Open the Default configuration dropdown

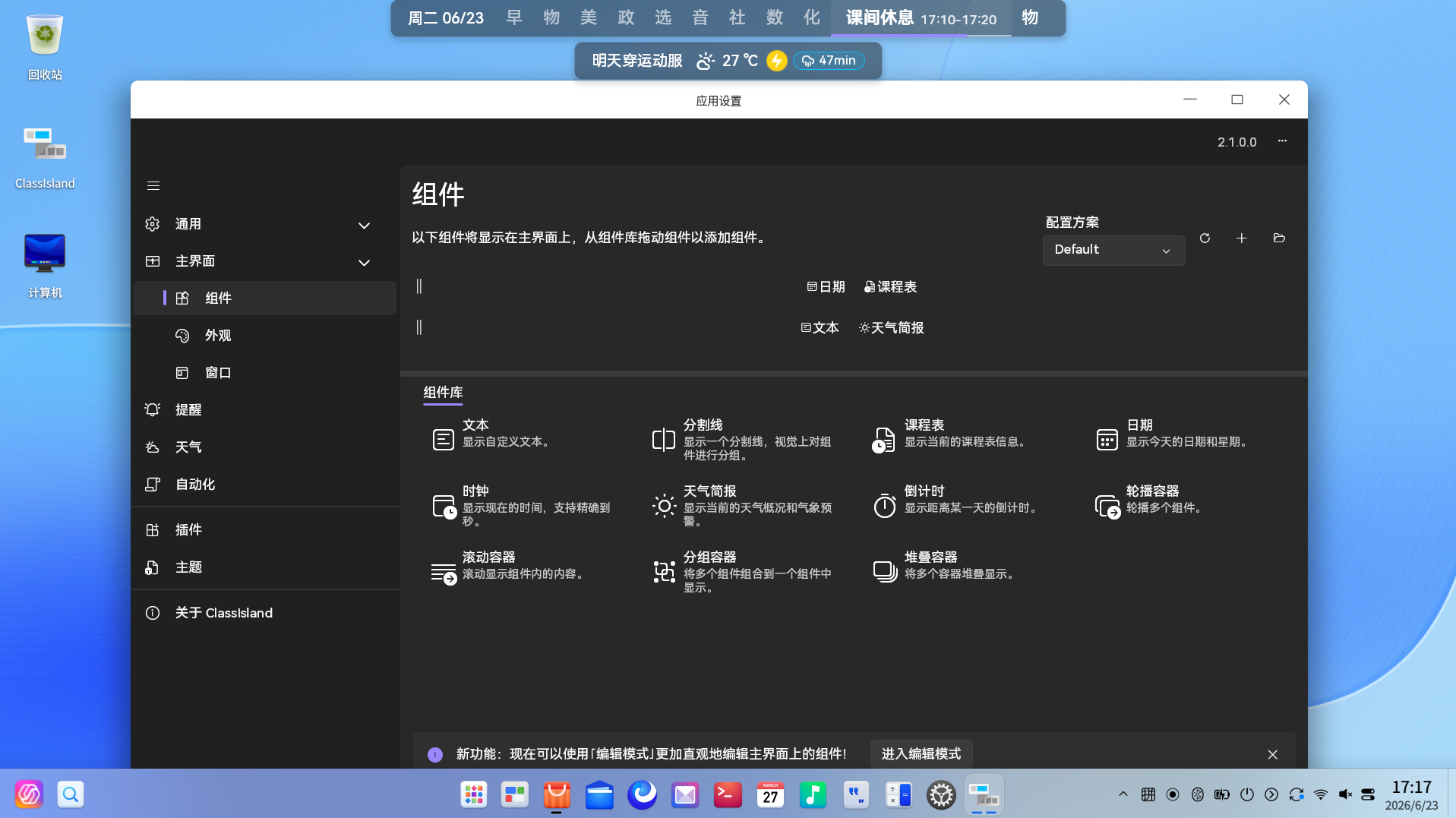pyautogui.click(x=1113, y=250)
